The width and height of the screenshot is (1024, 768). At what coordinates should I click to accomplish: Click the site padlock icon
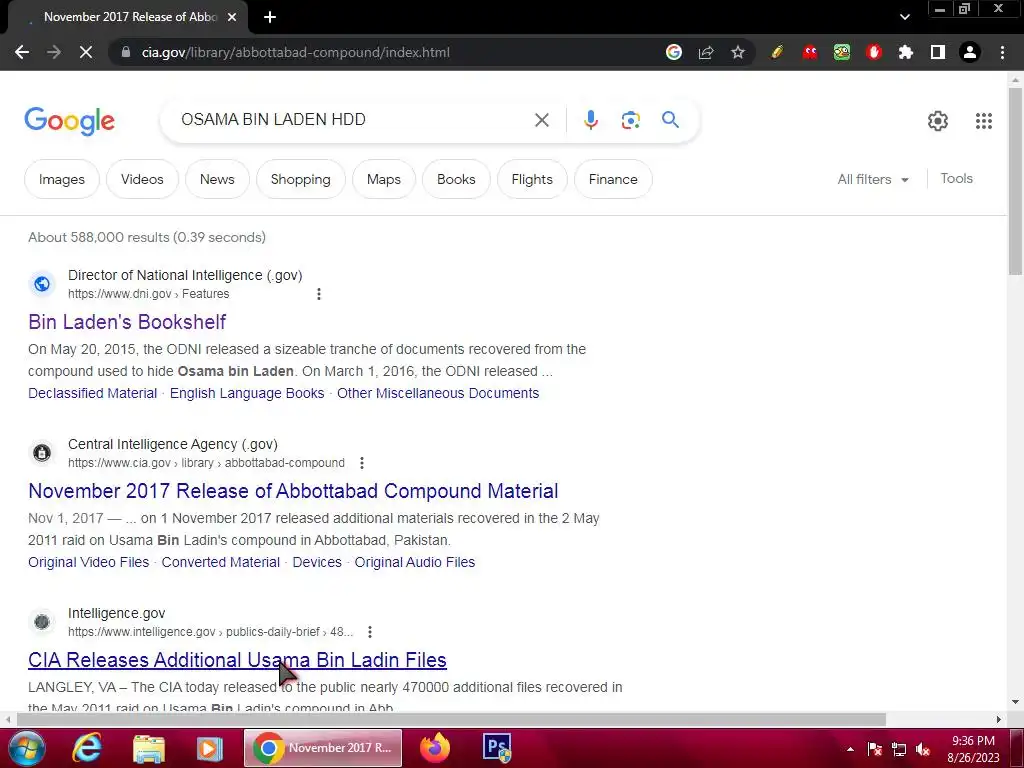pos(126,52)
